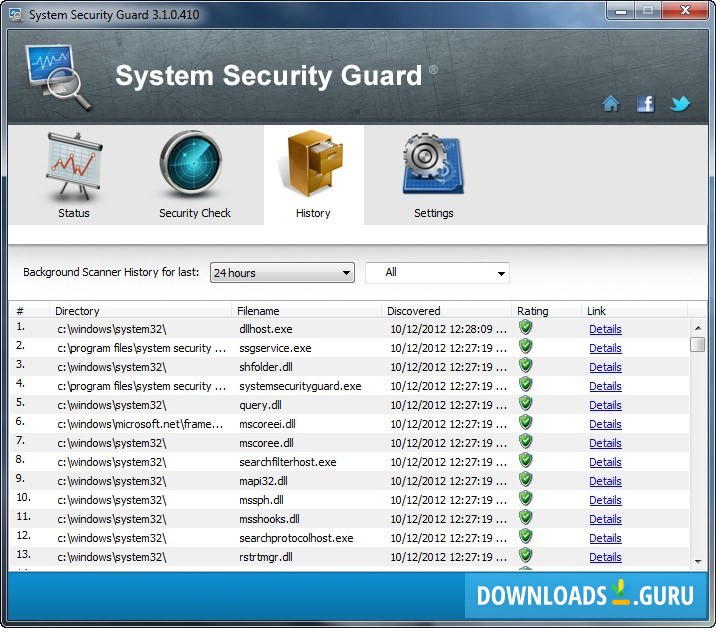Switch to the Status tab label
Screen dimensions: 716x628
pyautogui.click(x=74, y=213)
